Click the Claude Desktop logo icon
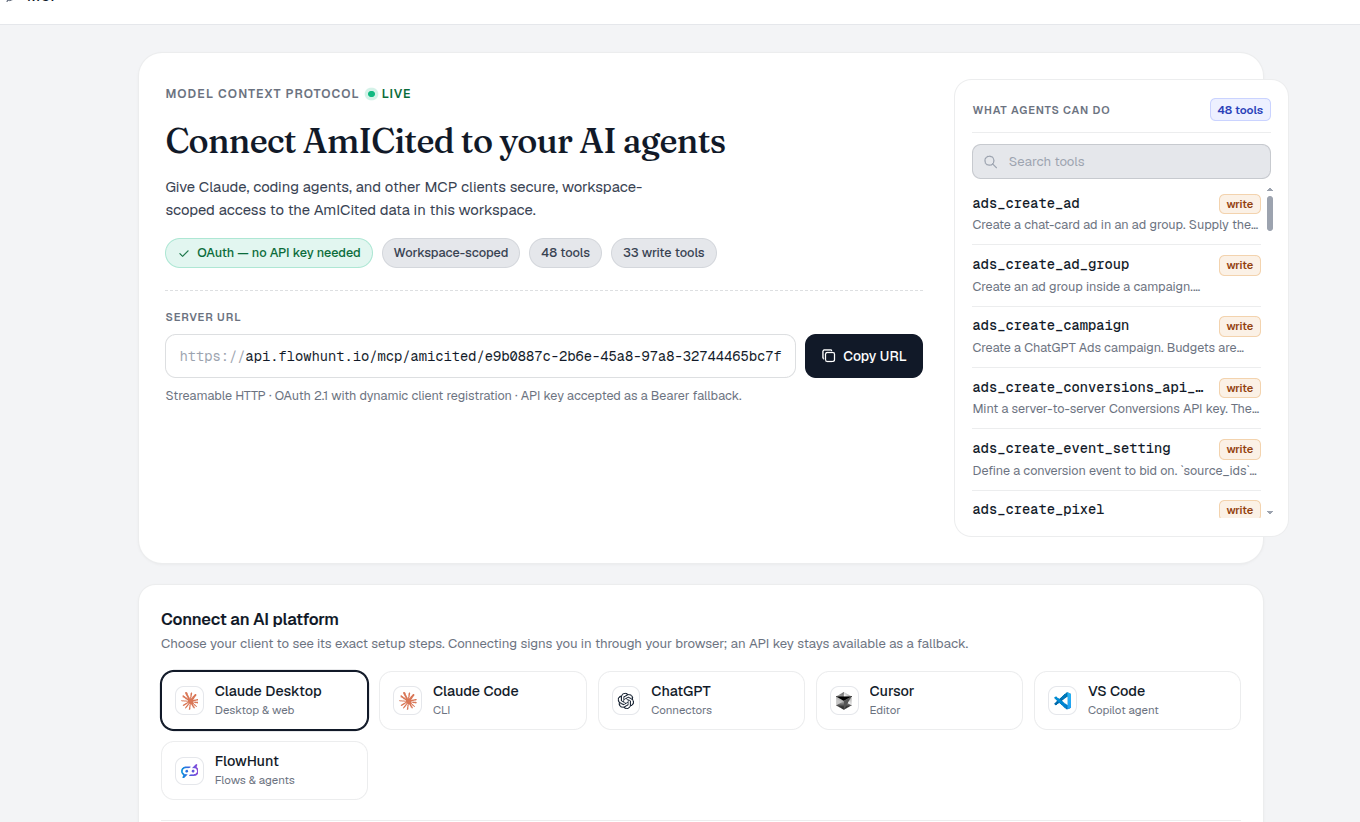Viewport: 1360px width, 822px height. coord(189,700)
